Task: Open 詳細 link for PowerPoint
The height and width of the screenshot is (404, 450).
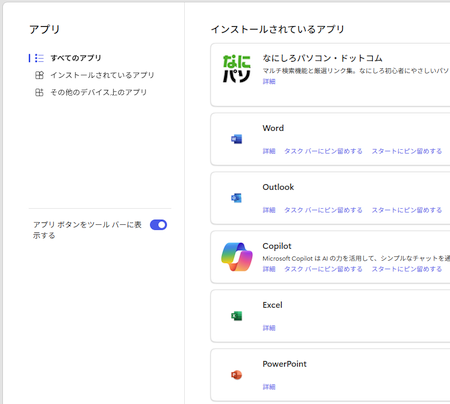Action: coord(269,387)
